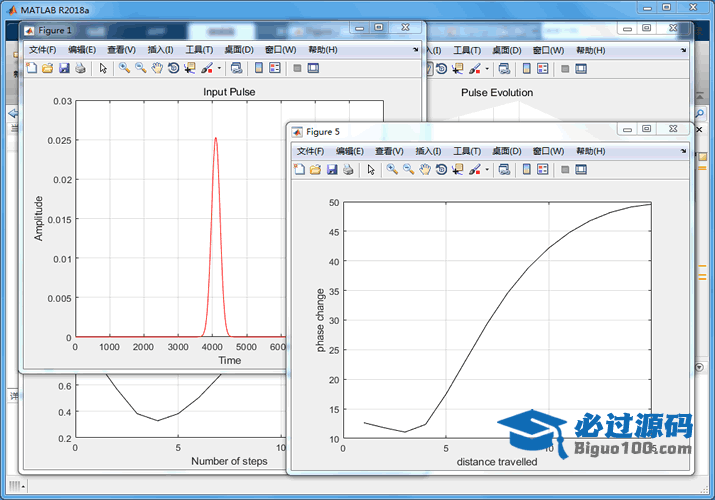The height and width of the screenshot is (500, 715).
Task: Open Brush color dropdown arrow in Figure 5
Action: coord(486,170)
